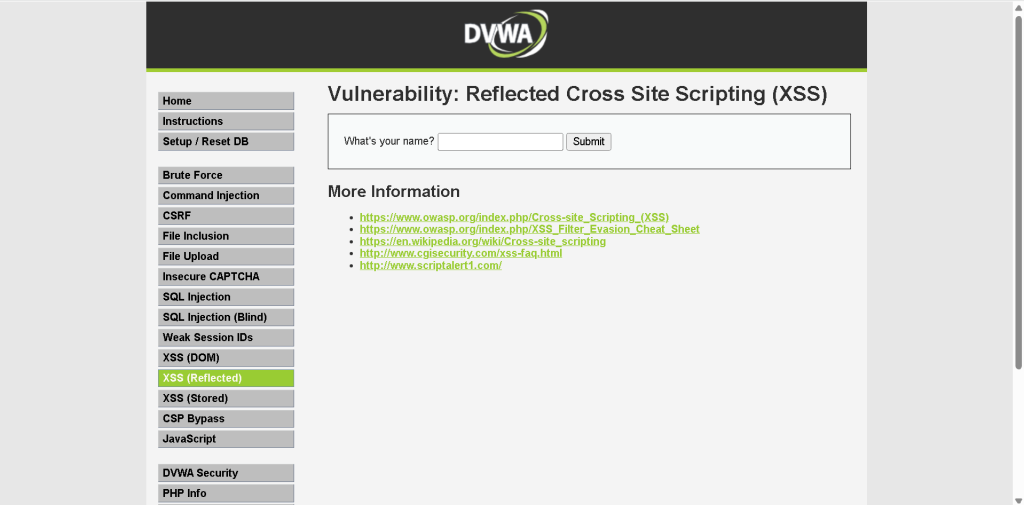Click the Submit button
1024x505 pixels.
[x=588, y=142]
